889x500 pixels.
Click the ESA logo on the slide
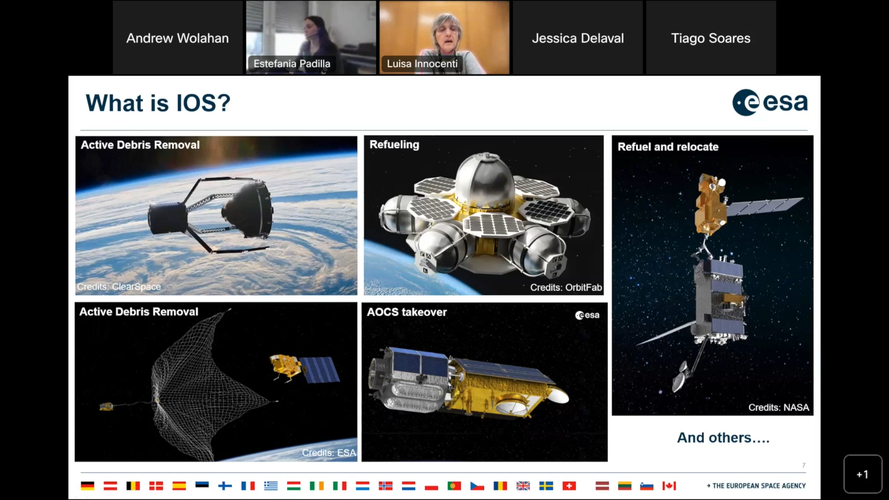point(769,102)
